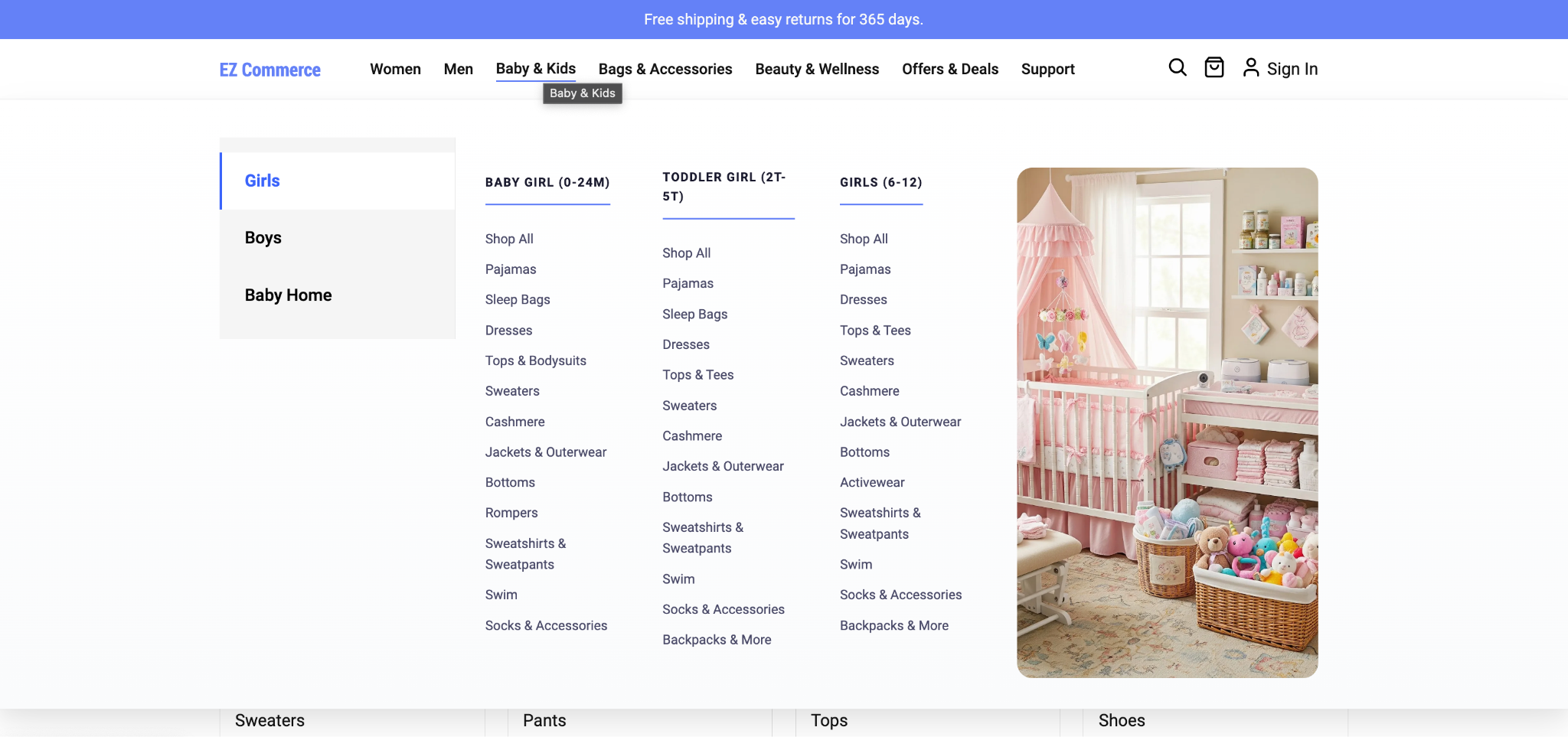Expand the Baby Home category
This screenshot has width=1568, height=737.
click(x=288, y=295)
